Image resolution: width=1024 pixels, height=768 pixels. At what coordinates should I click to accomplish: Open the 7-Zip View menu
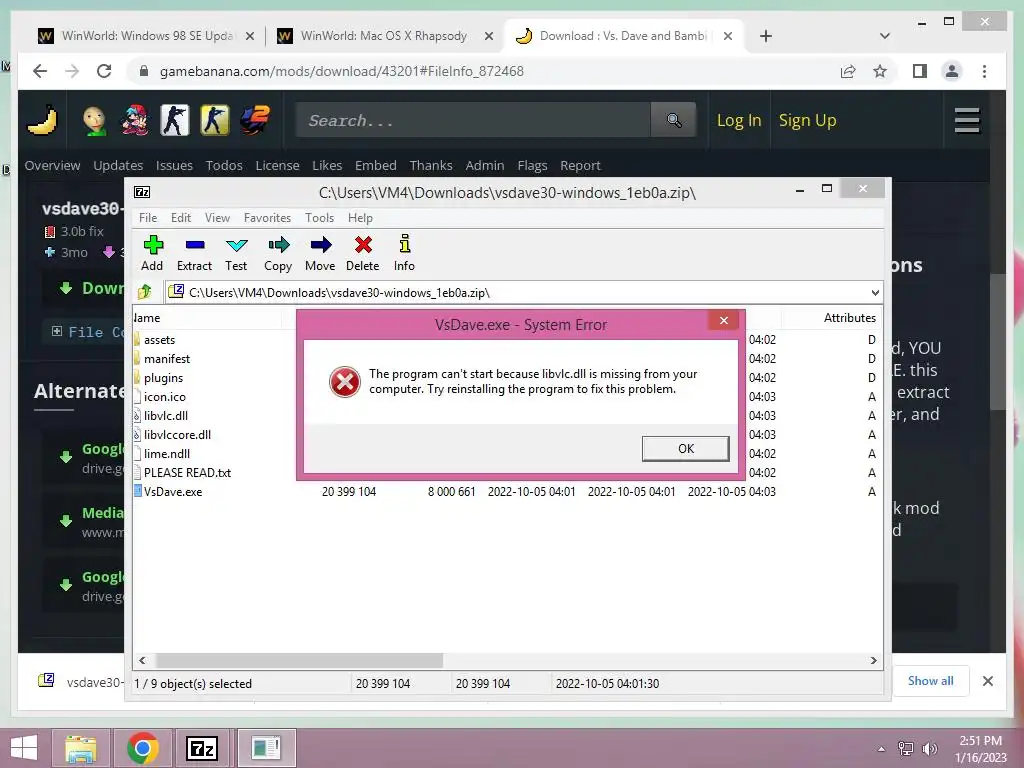(x=217, y=217)
